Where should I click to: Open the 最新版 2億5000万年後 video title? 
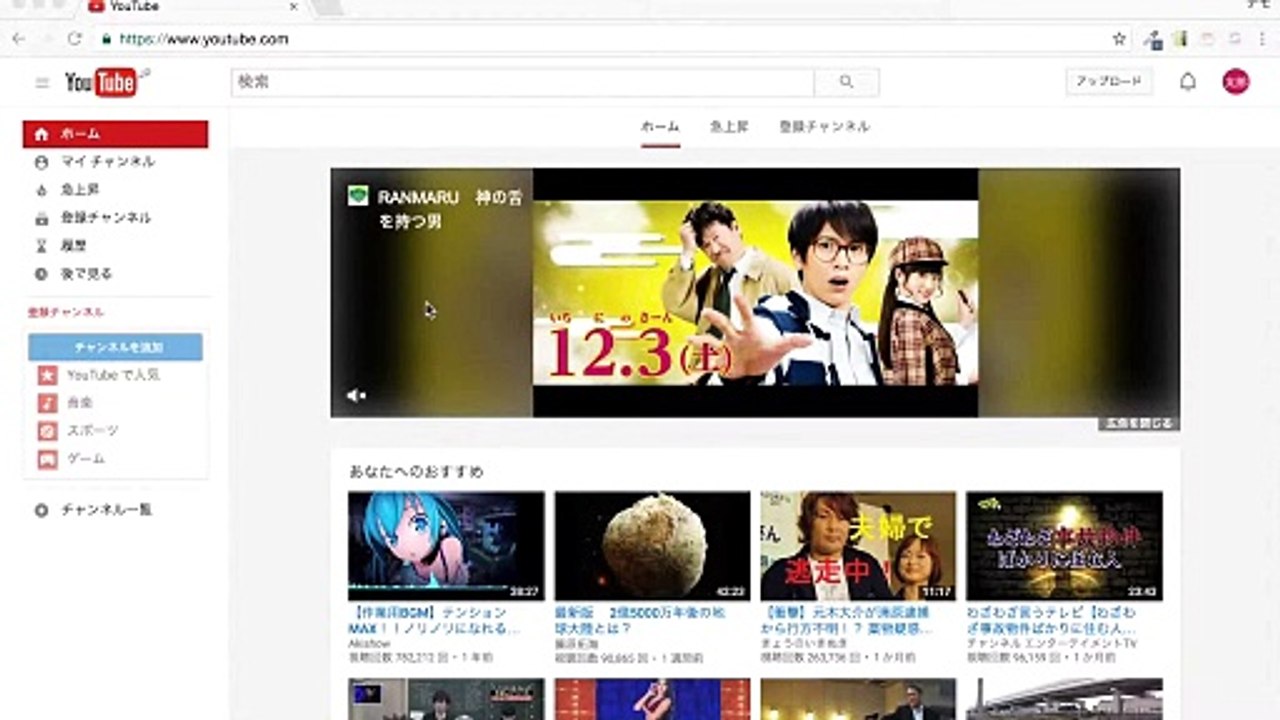tap(641, 620)
